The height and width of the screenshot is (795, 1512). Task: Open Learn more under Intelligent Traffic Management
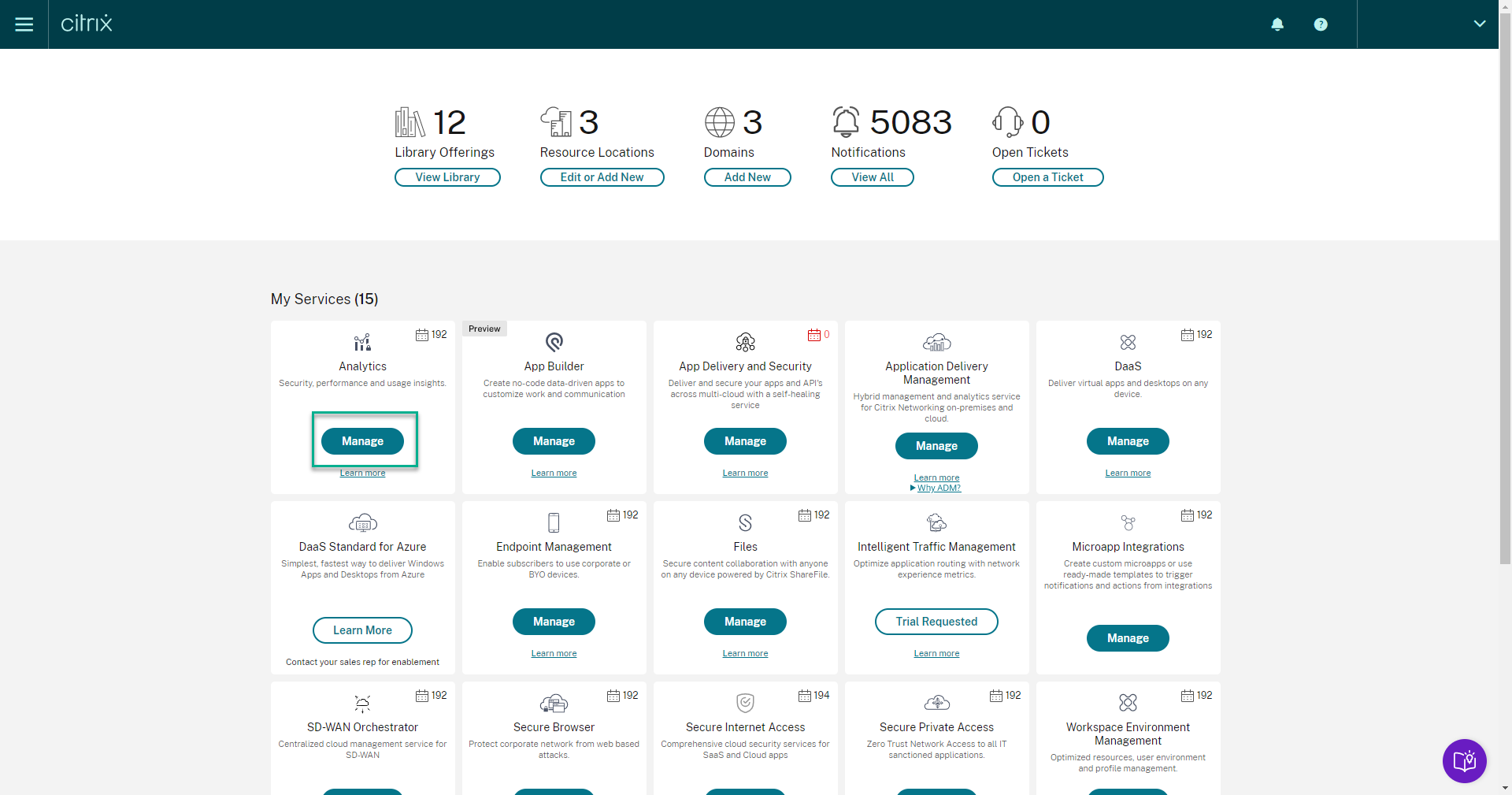click(x=937, y=653)
